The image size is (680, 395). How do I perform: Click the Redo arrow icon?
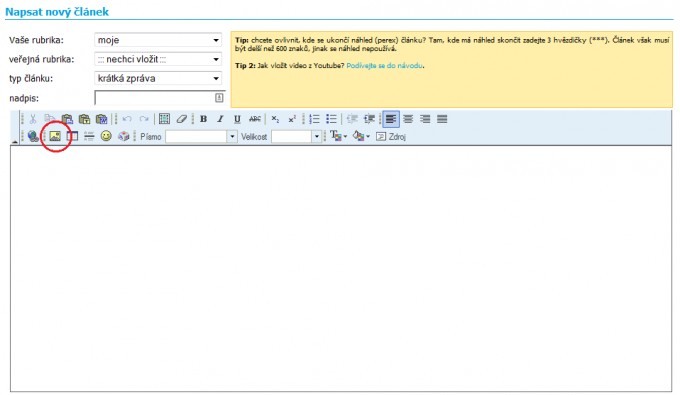click(144, 119)
